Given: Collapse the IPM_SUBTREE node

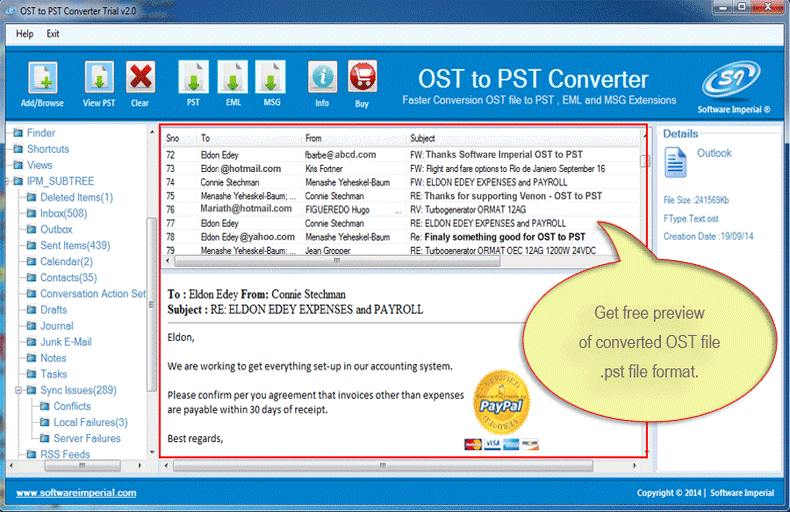Looking at the screenshot, I should click(x=8, y=181).
